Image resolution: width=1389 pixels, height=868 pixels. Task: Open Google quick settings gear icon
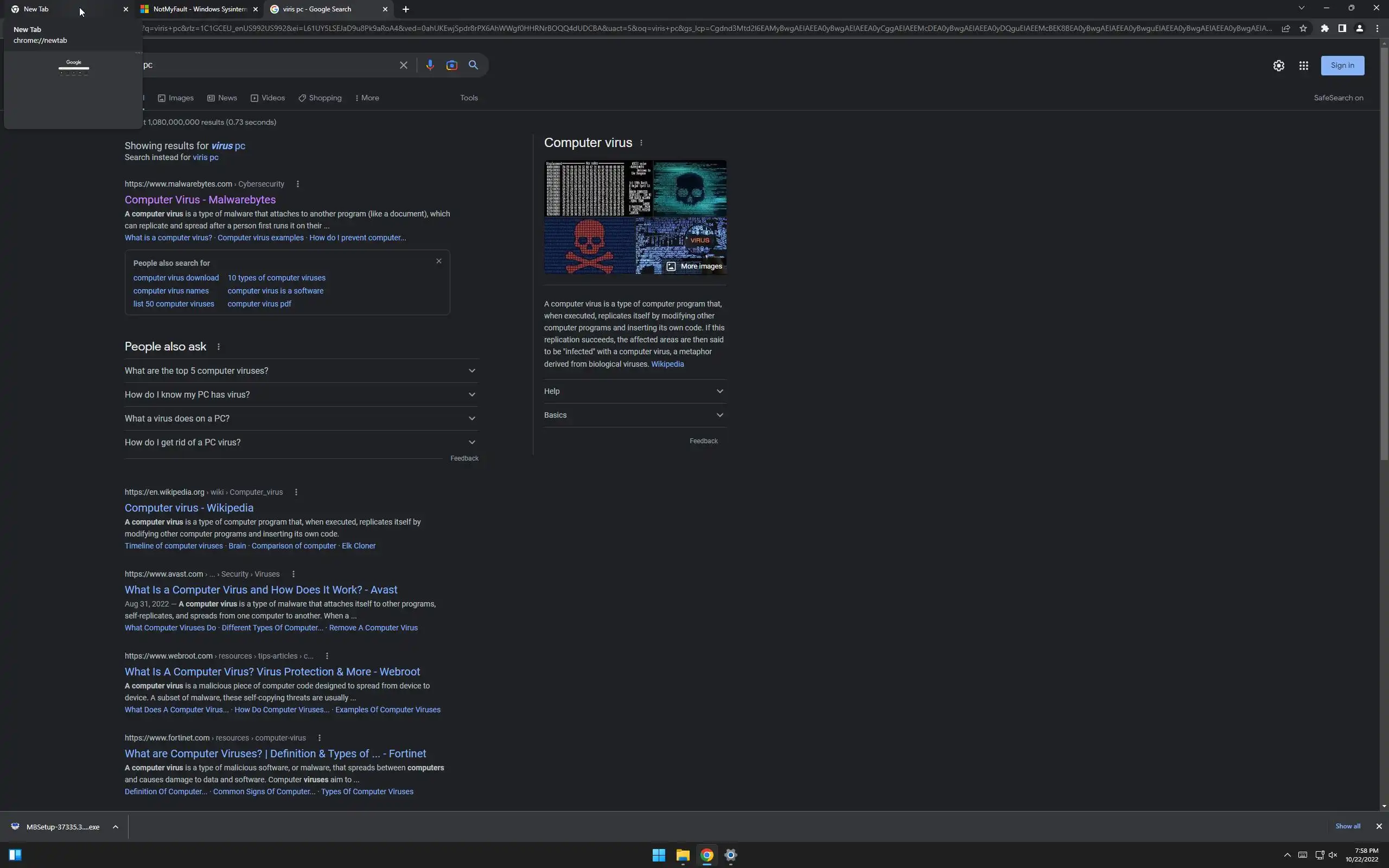(x=1278, y=66)
